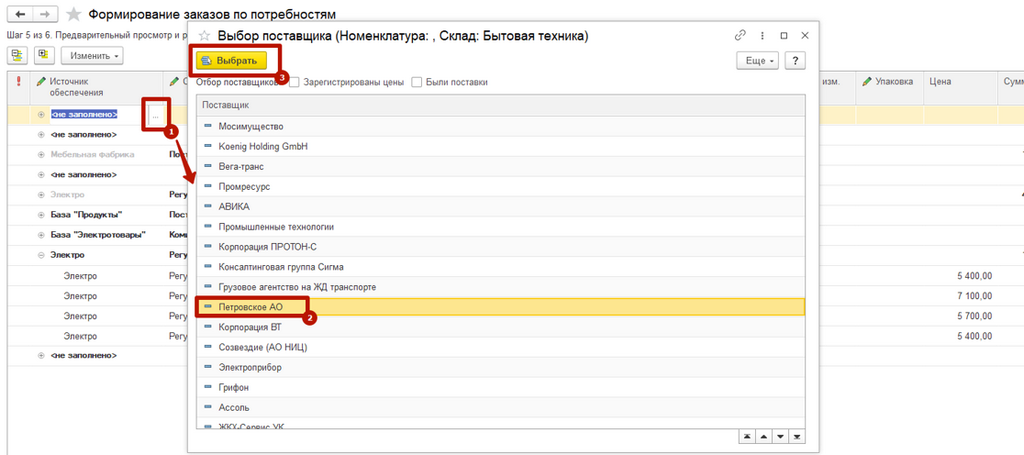Select Грузовое агентство на ЖД транспорте

(500, 287)
